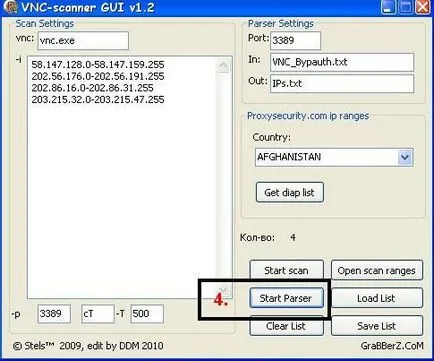Select range 202.86.16.0-202.86.31.255
This screenshot has height=361, width=434.
point(92,88)
